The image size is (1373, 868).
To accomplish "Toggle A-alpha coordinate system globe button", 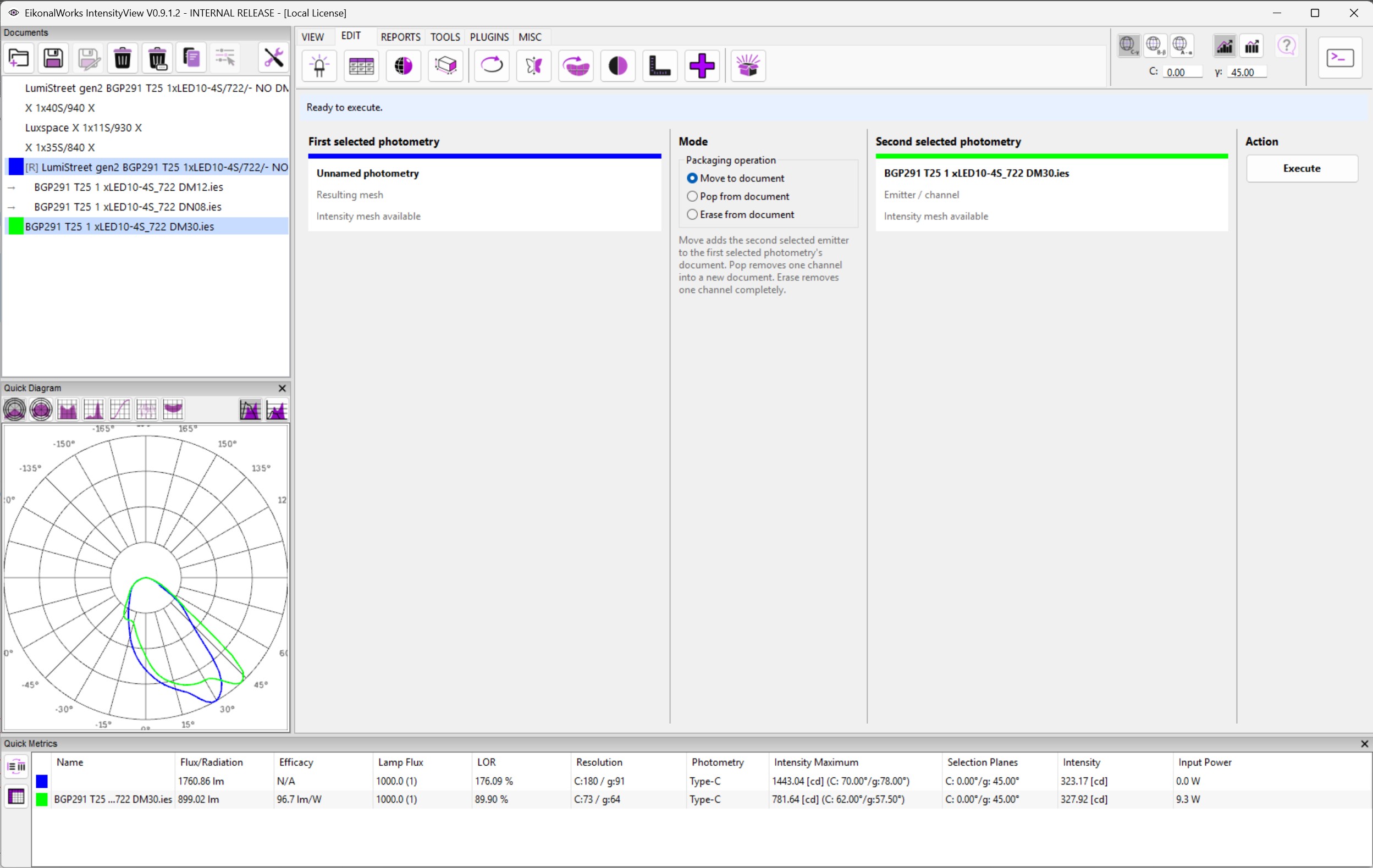I will (1182, 46).
